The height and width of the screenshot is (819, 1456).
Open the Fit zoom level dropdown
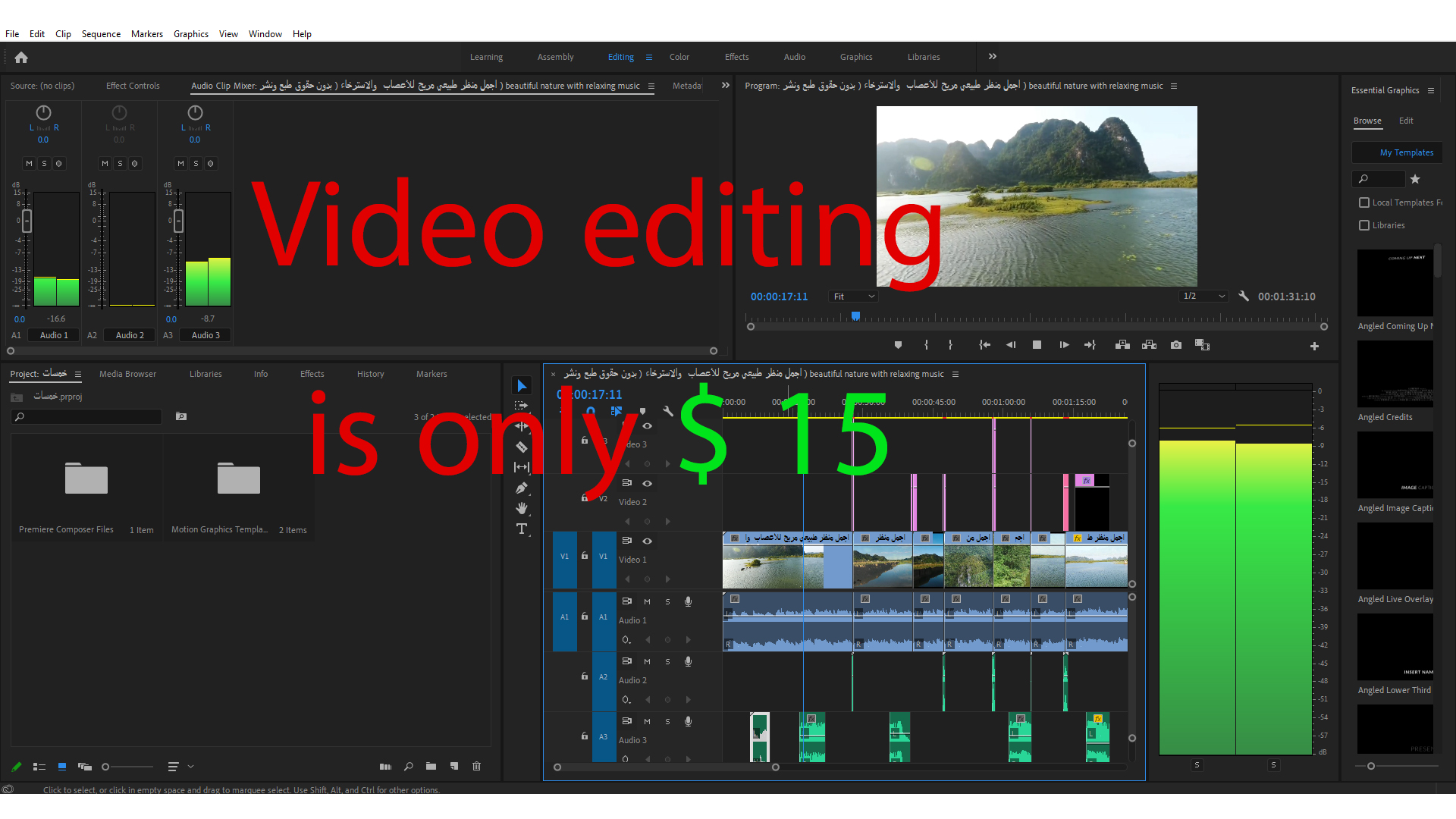(853, 297)
